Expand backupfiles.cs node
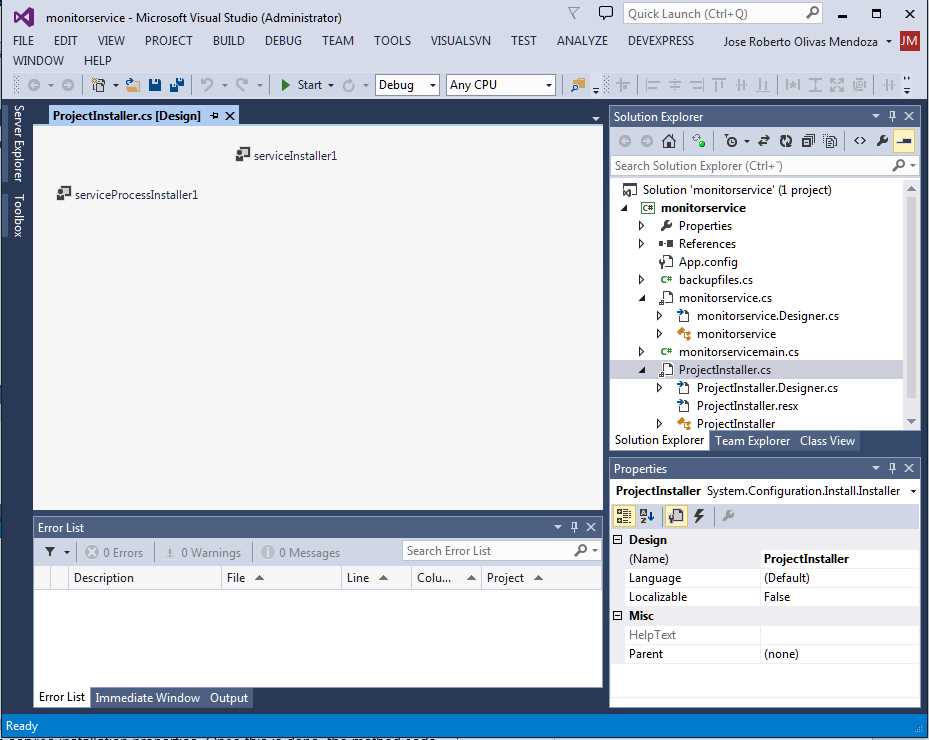The height and width of the screenshot is (740, 929). point(641,280)
